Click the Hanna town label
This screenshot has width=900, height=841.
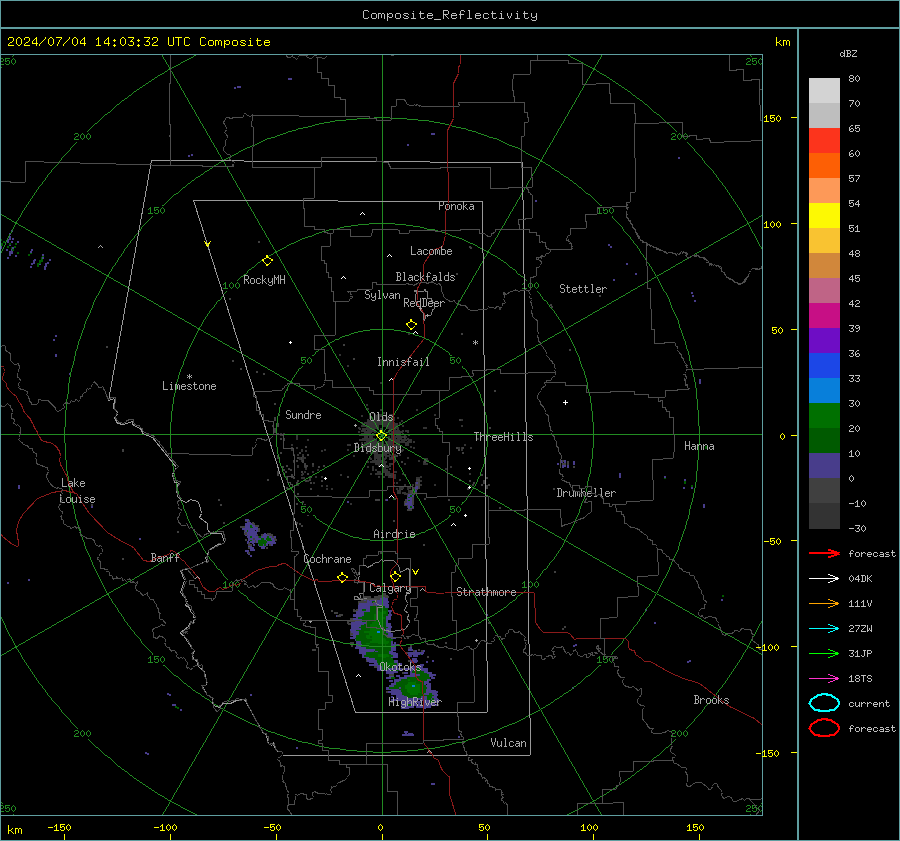coord(699,446)
